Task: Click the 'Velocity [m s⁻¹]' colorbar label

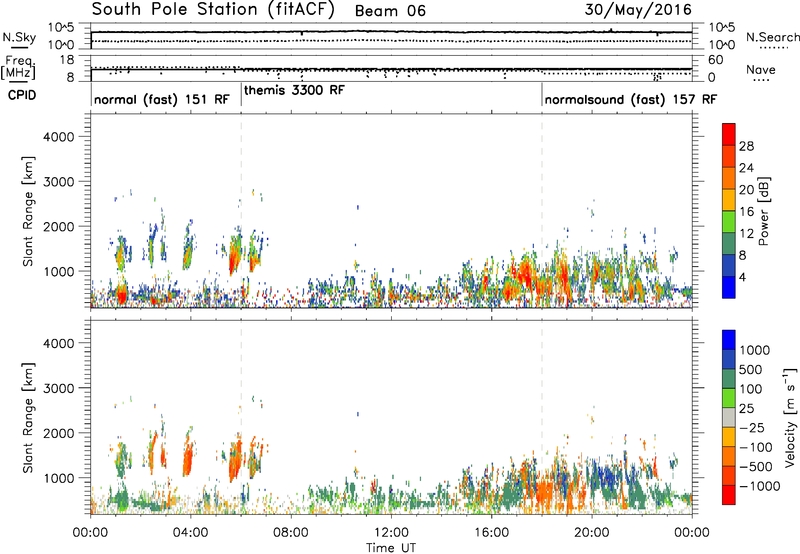Action: click(790, 417)
